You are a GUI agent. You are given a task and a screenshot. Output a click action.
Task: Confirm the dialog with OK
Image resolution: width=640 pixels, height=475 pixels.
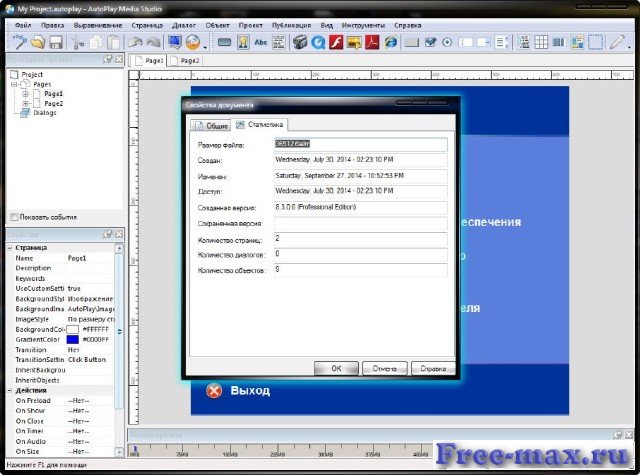[x=336, y=368]
